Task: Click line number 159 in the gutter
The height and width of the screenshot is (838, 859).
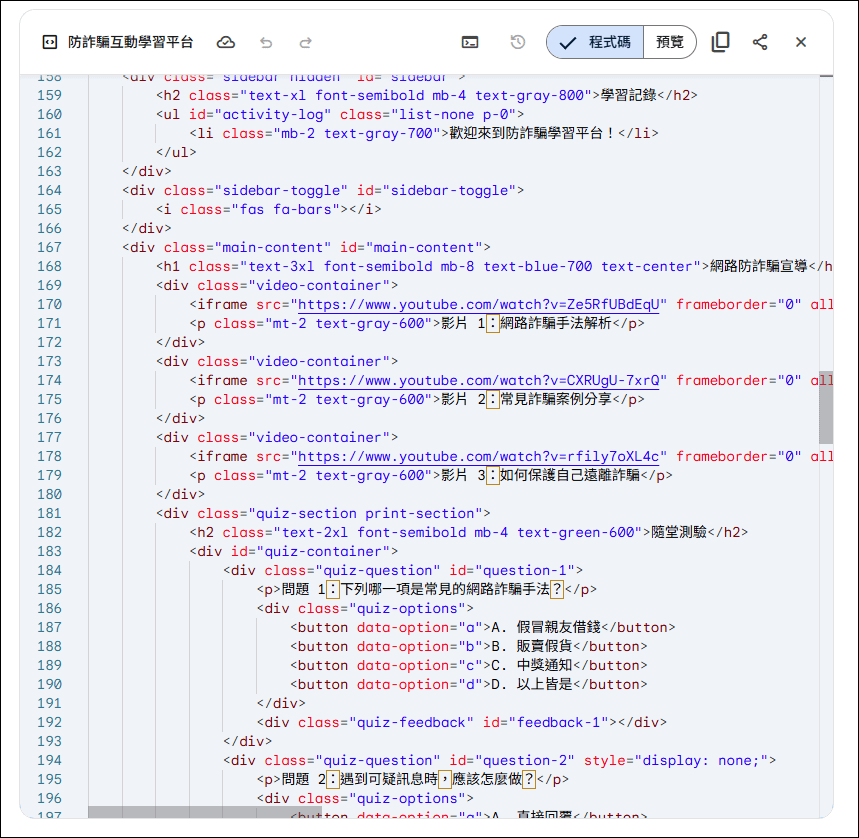Action: click(49, 95)
